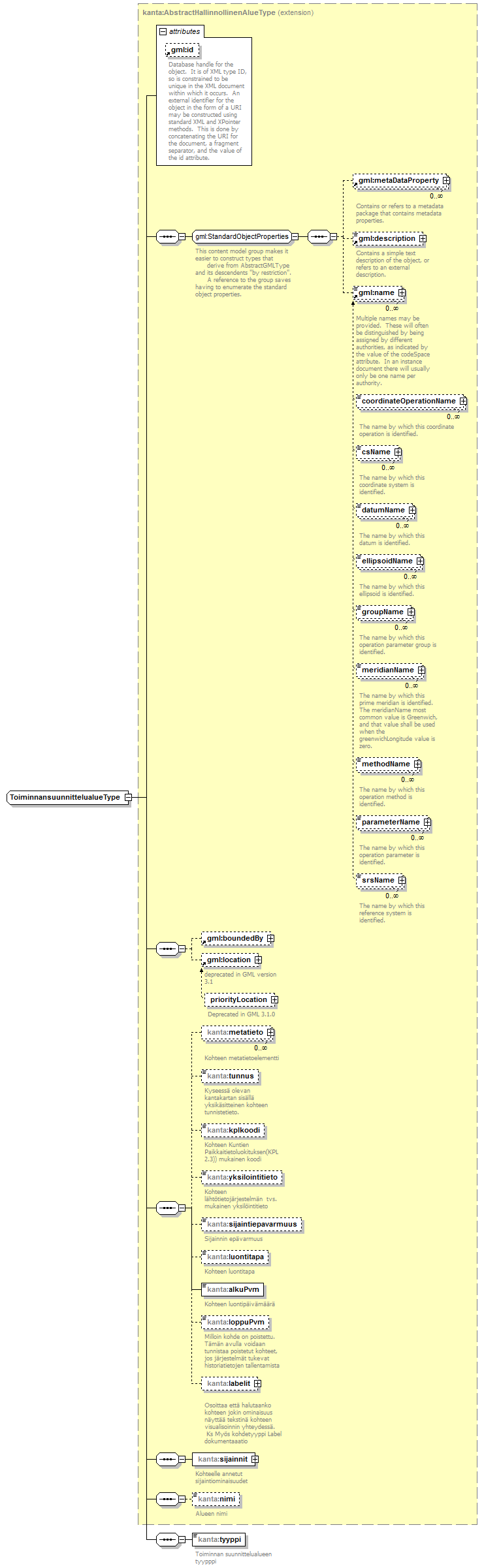Expand gml:description element
The width and height of the screenshot is (484, 1568).
(423, 238)
